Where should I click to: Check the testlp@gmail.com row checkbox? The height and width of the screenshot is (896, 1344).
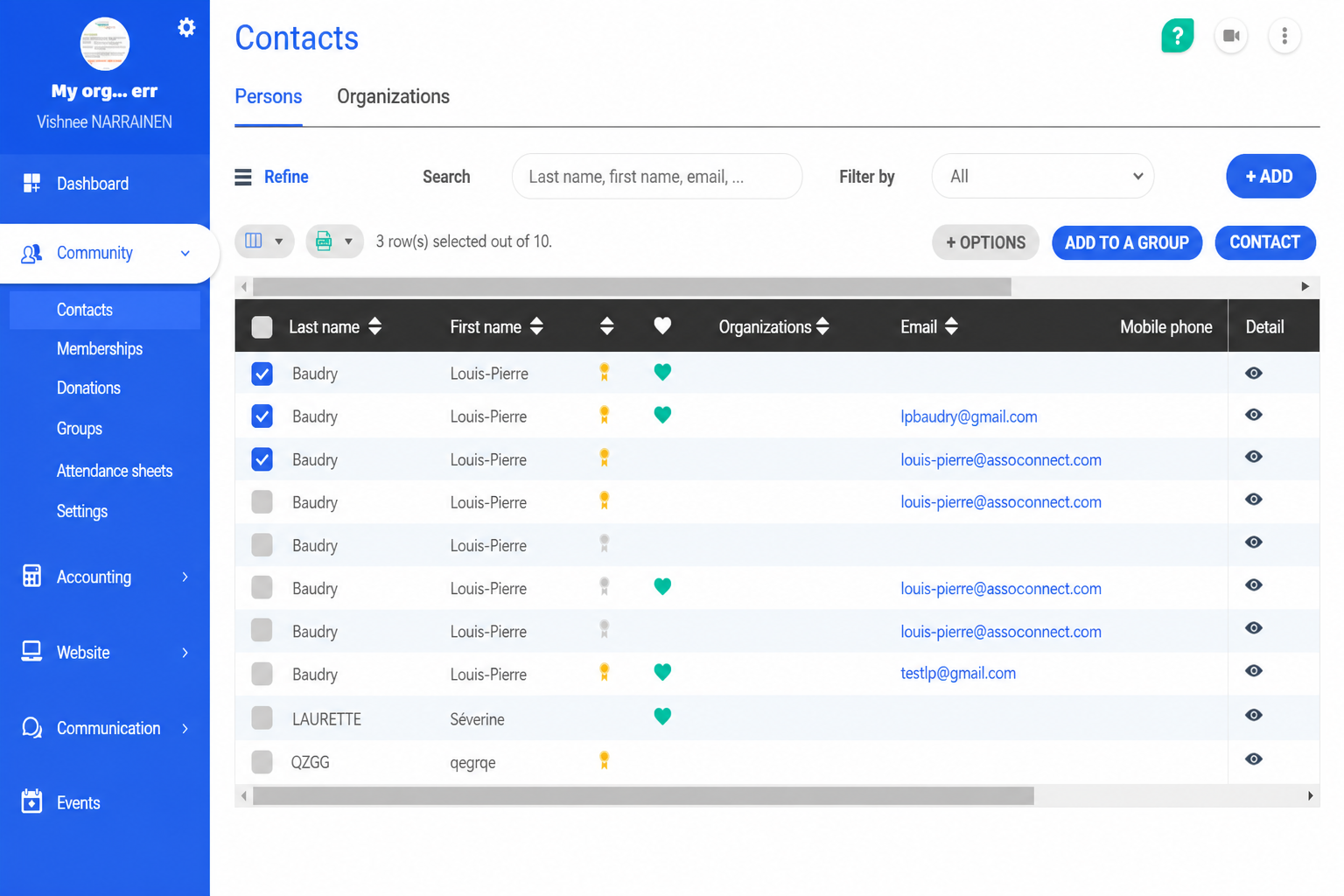coord(262,674)
